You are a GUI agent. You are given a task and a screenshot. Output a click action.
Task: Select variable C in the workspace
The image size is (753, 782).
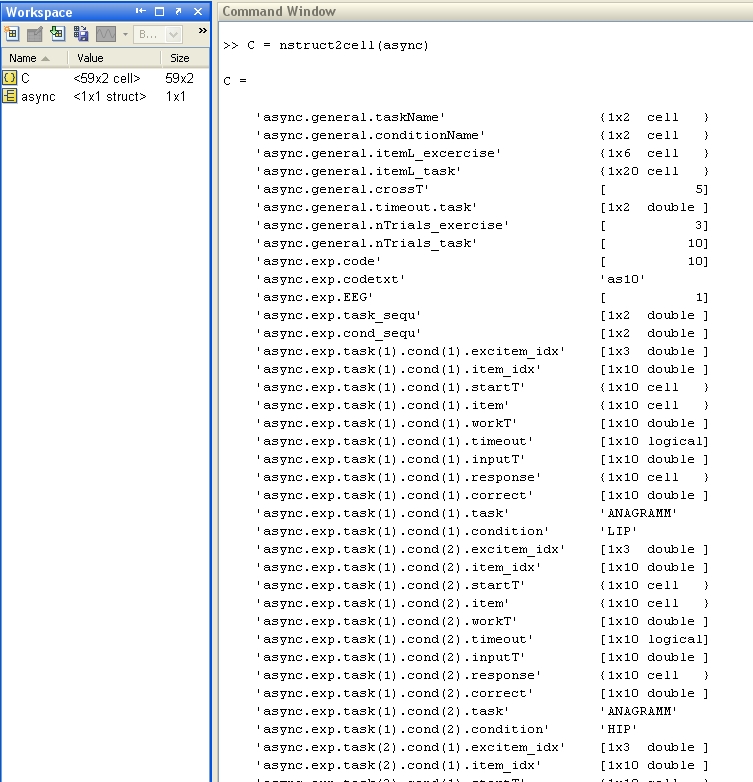pyautogui.click(x=105, y=78)
